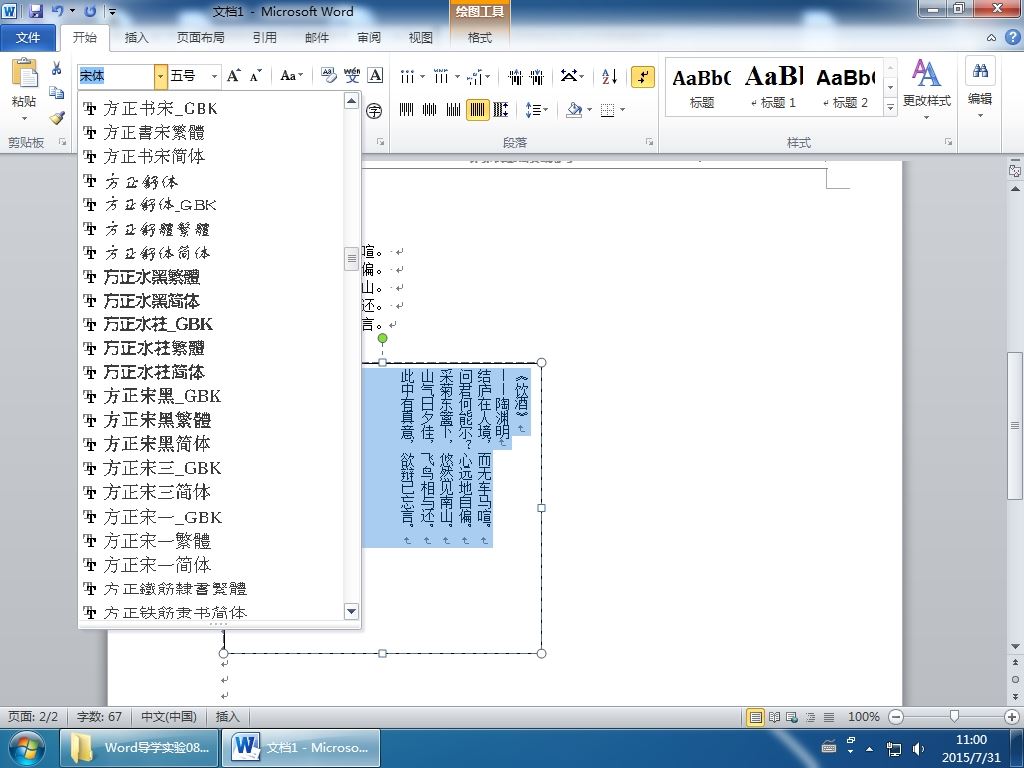Collapse the font name dropdown arrow
This screenshot has height=768, width=1024.
(x=161, y=76)
